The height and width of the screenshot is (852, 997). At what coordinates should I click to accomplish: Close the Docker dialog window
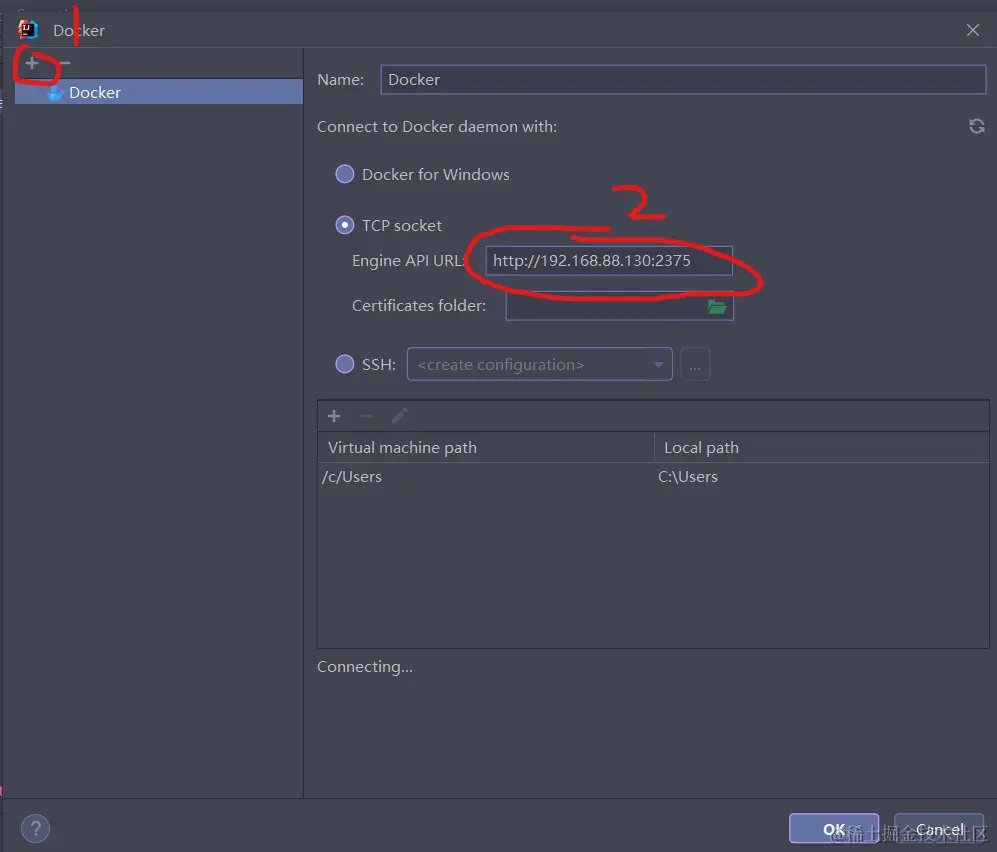coord(972,30)
